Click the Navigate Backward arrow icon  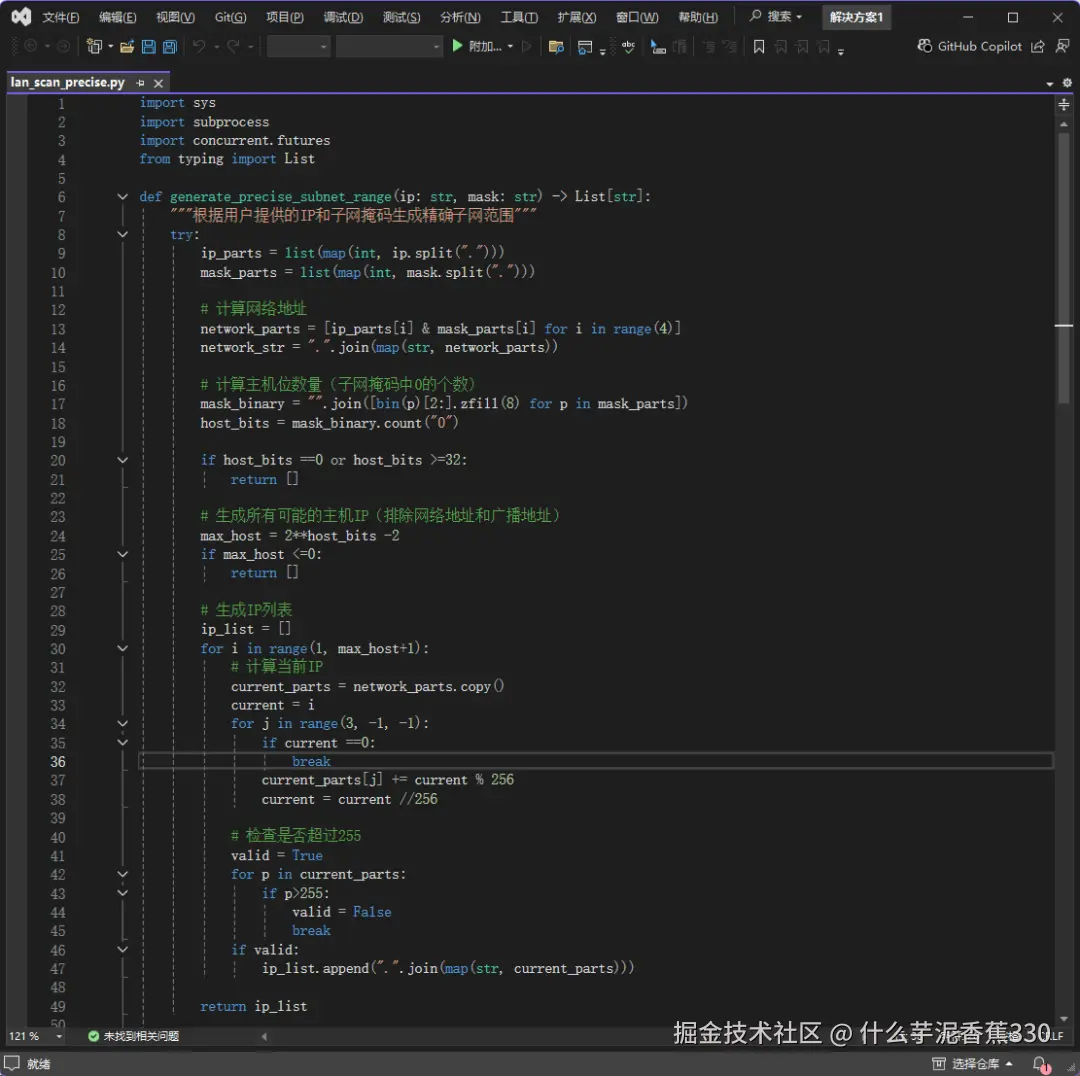tap(30, 46)
